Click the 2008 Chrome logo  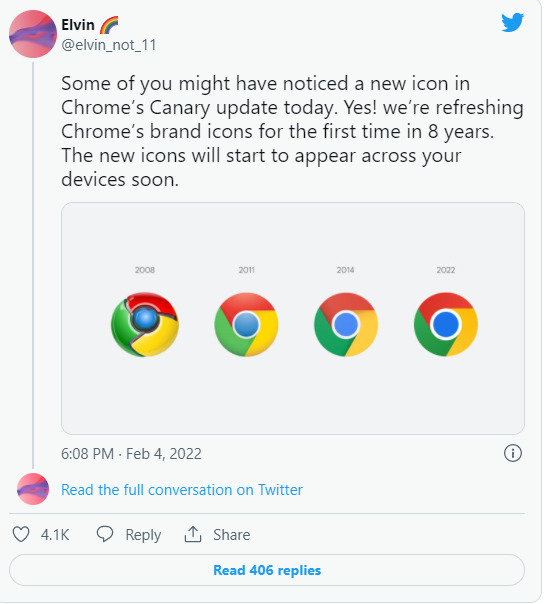145,324
